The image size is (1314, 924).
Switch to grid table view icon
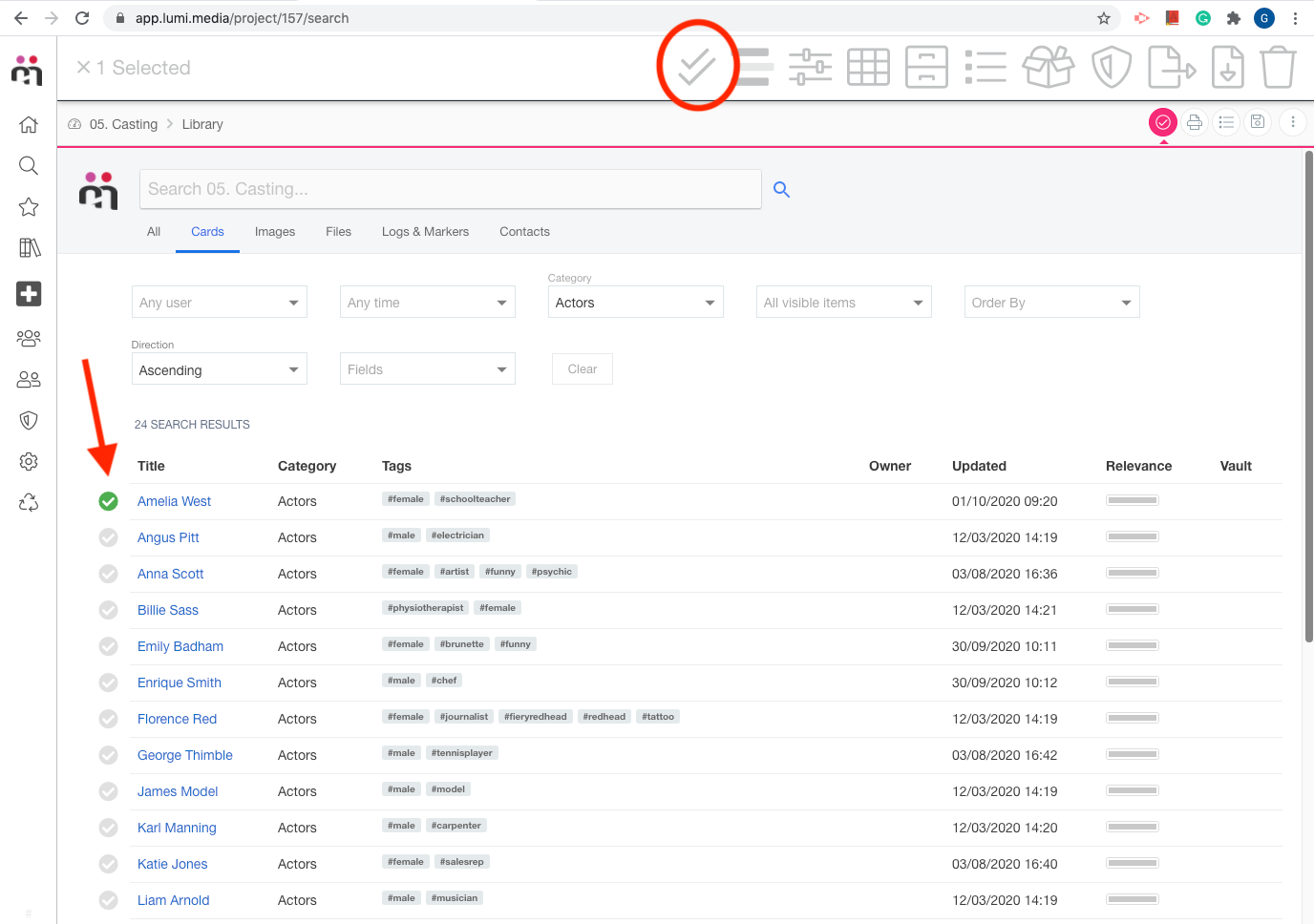[x=868, y=67]
